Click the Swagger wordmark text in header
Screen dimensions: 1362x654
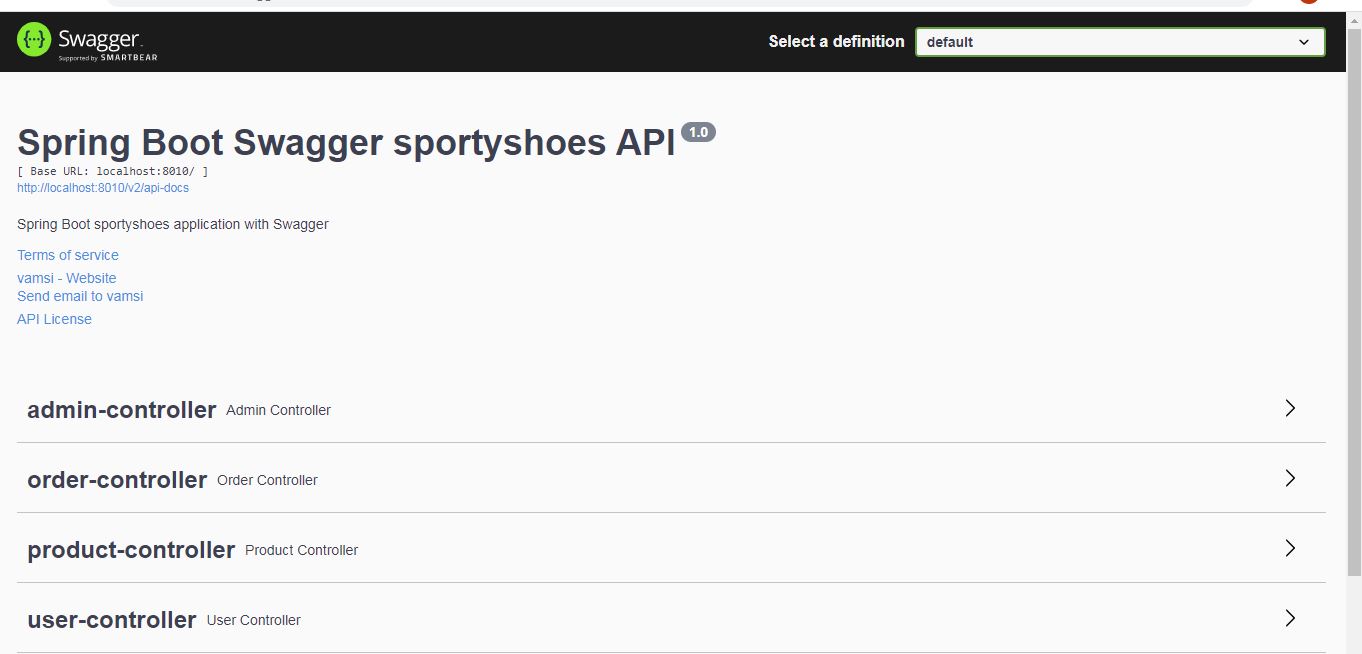100,40
